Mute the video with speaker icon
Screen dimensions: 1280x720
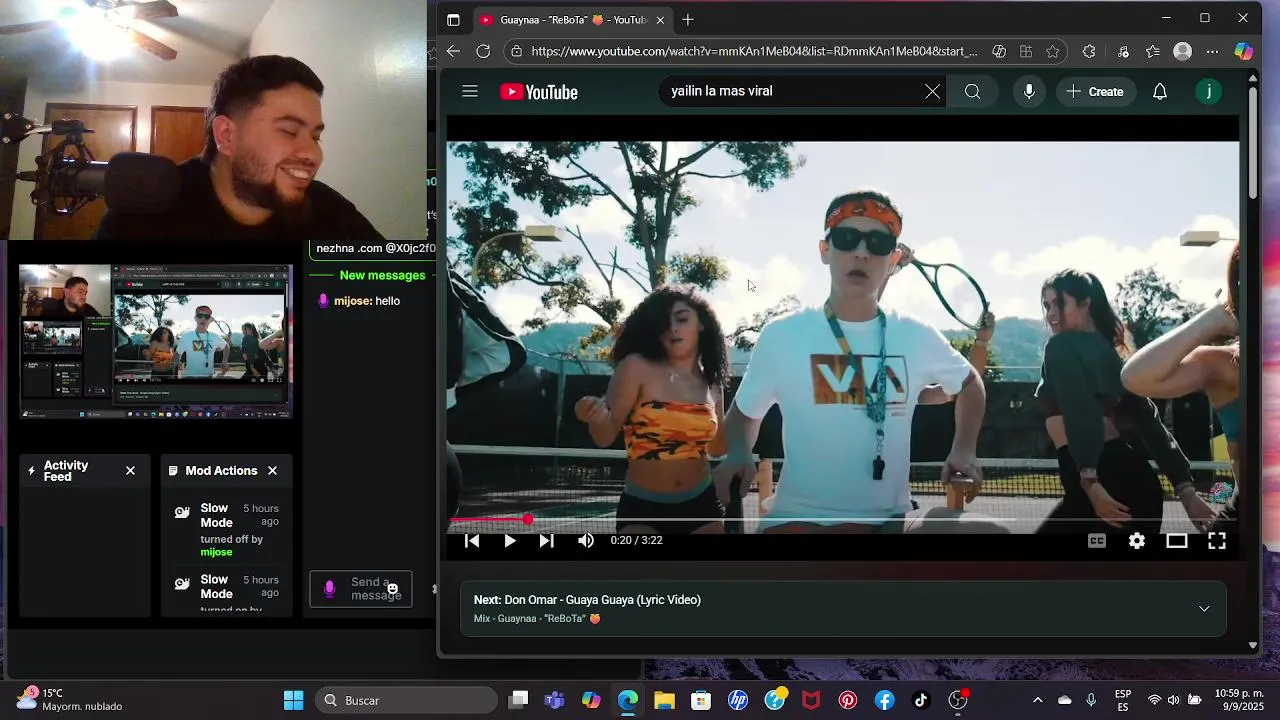click(586, 540)
